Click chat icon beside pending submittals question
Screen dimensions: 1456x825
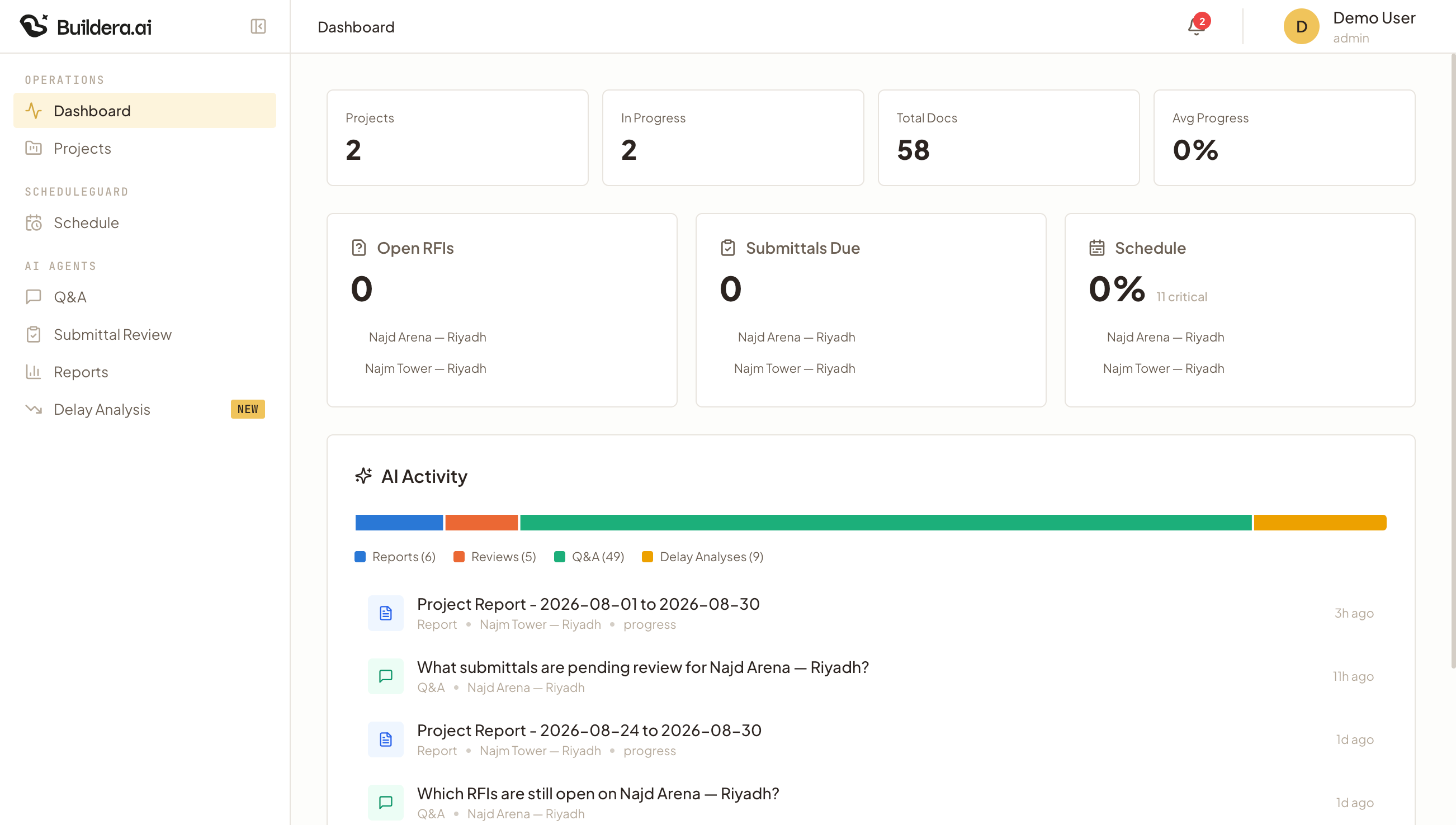[x=386, y=676]
